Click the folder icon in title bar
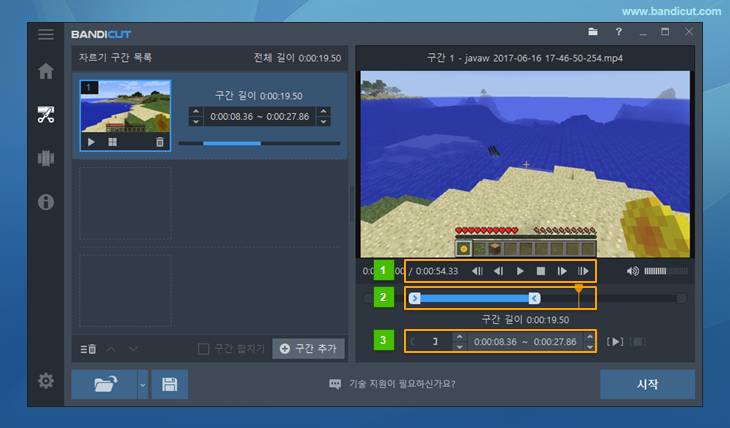The image size is (730, 428). (593, 32)
